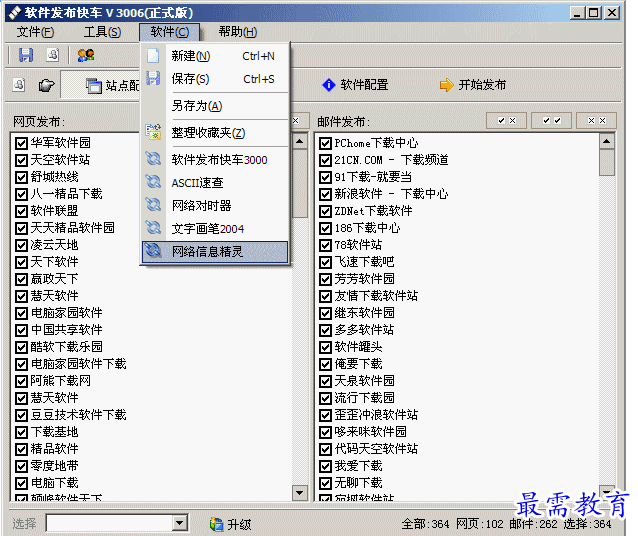Click the 开始发布 button
The image size is (638, 536).
pyautogui.click(x=473, y=85)
